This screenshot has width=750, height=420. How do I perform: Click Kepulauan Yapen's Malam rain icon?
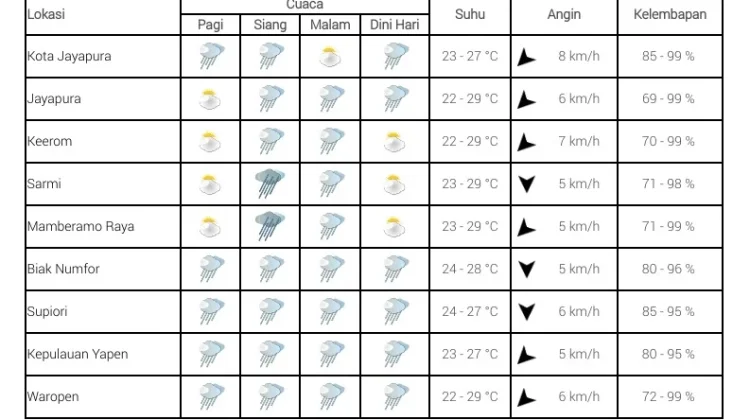(x=331, y=354)
